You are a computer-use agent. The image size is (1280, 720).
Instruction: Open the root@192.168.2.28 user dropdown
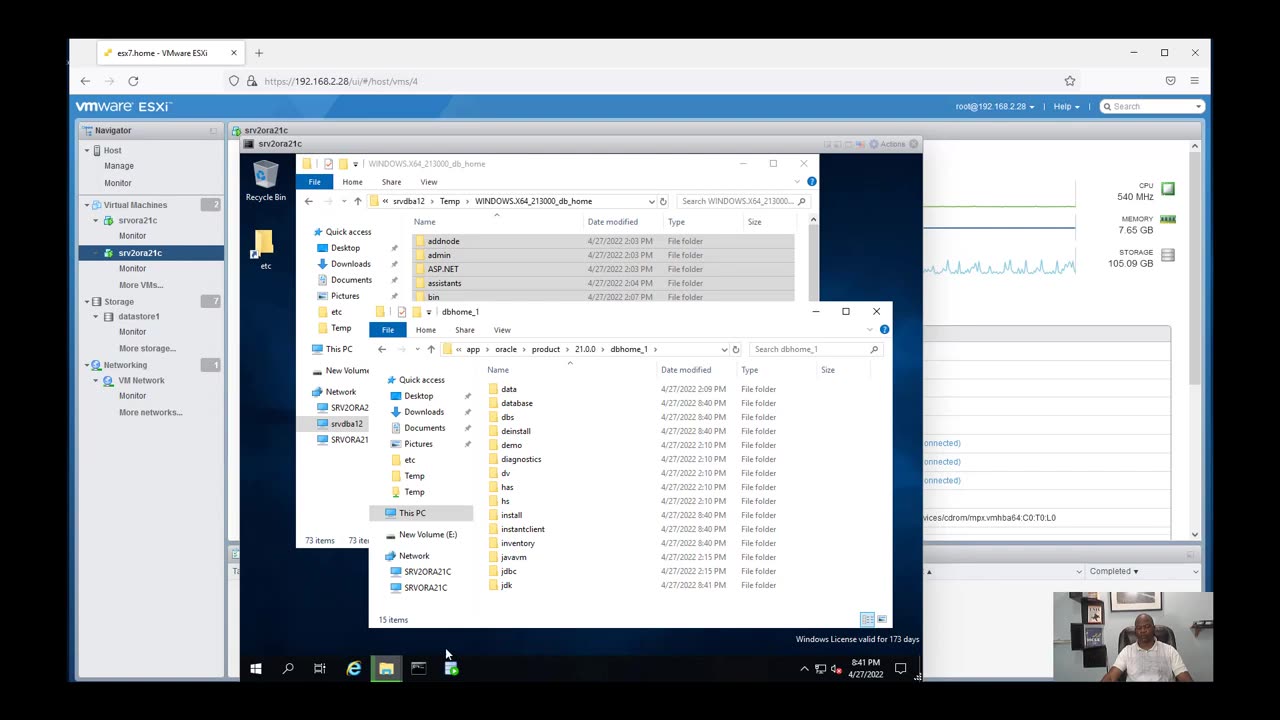[994, 106]
